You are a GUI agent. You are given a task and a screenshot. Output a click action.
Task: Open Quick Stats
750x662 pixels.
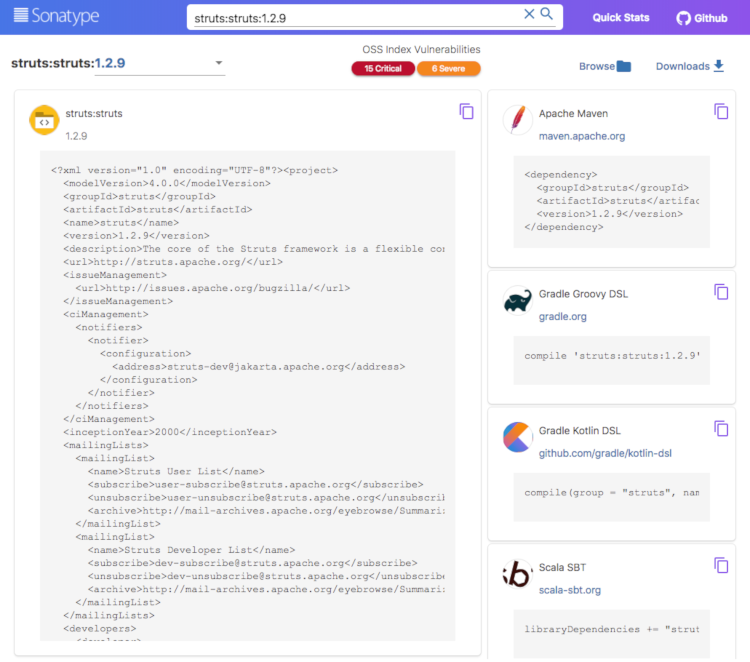pyautogui.click(x=621, y=18)
